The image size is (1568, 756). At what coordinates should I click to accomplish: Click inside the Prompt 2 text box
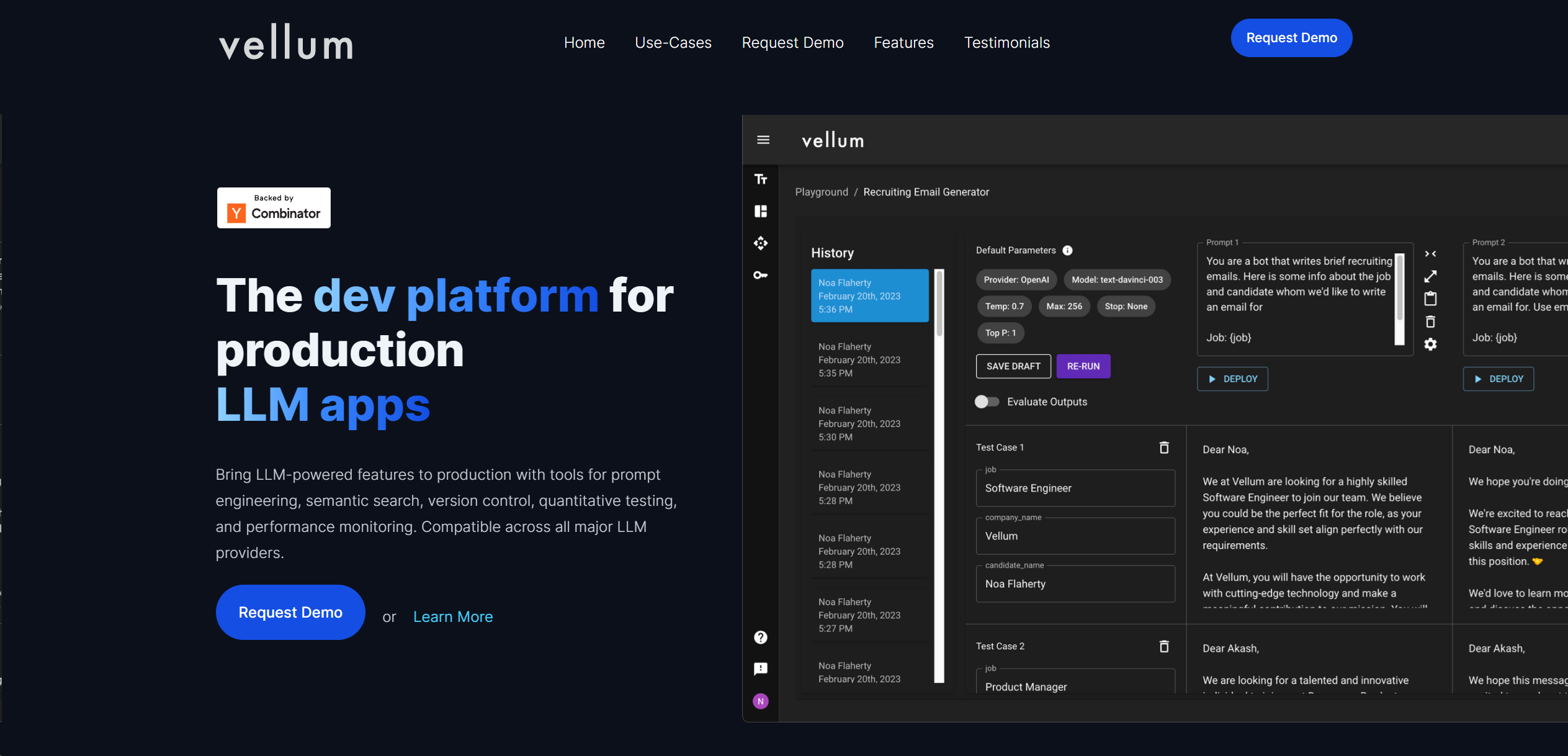1516,299
